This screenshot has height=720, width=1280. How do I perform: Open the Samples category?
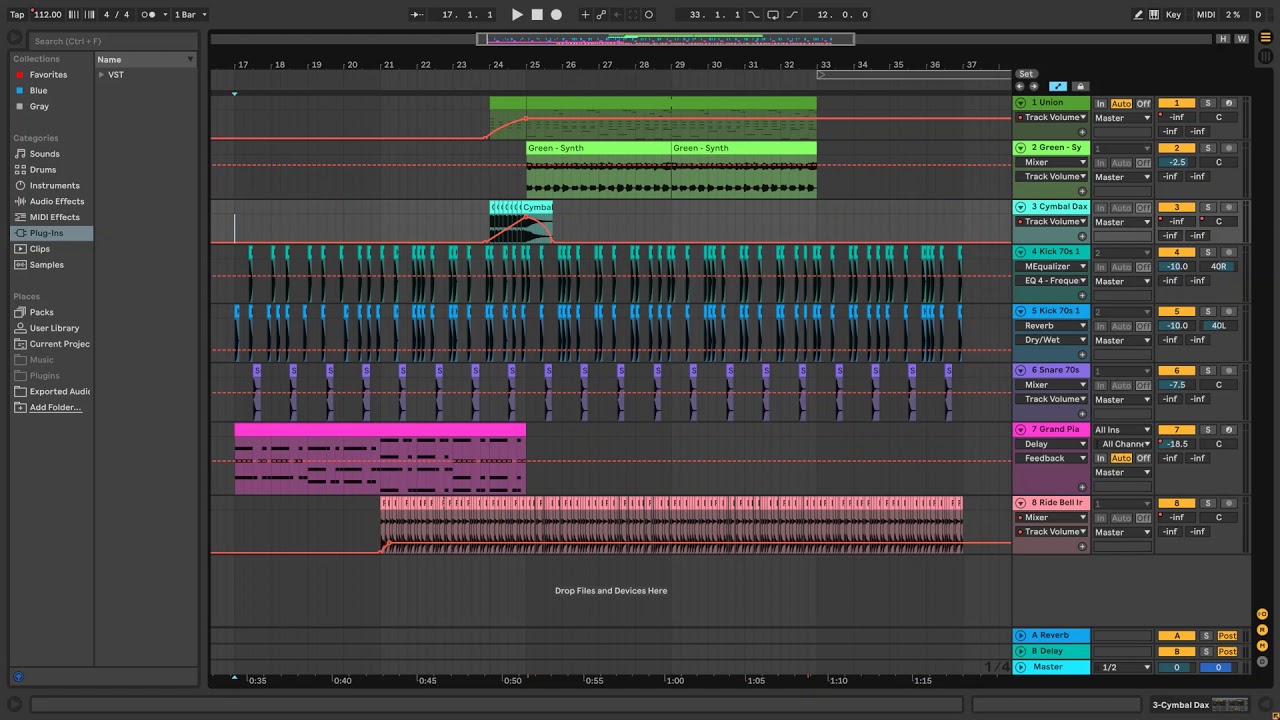pyautogui.click(x=46, y=265)
